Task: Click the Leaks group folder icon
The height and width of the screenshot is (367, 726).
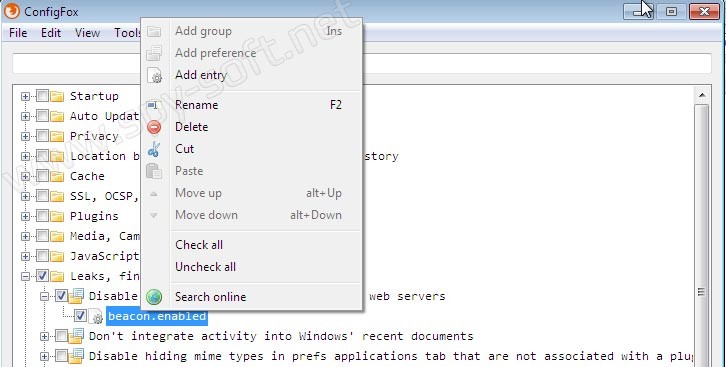Action: click(x=57, y=276)
